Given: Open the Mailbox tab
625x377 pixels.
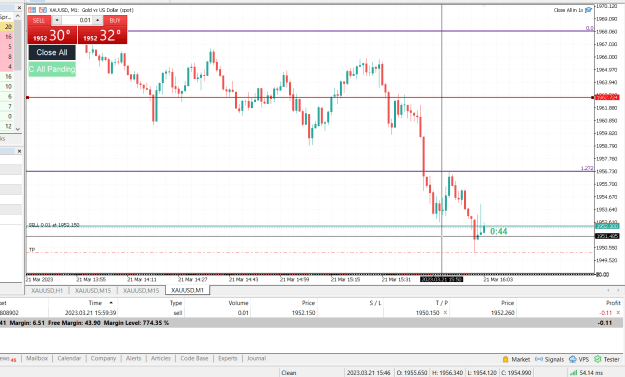Looking at the screenshot, I should [x=37, y=359].
